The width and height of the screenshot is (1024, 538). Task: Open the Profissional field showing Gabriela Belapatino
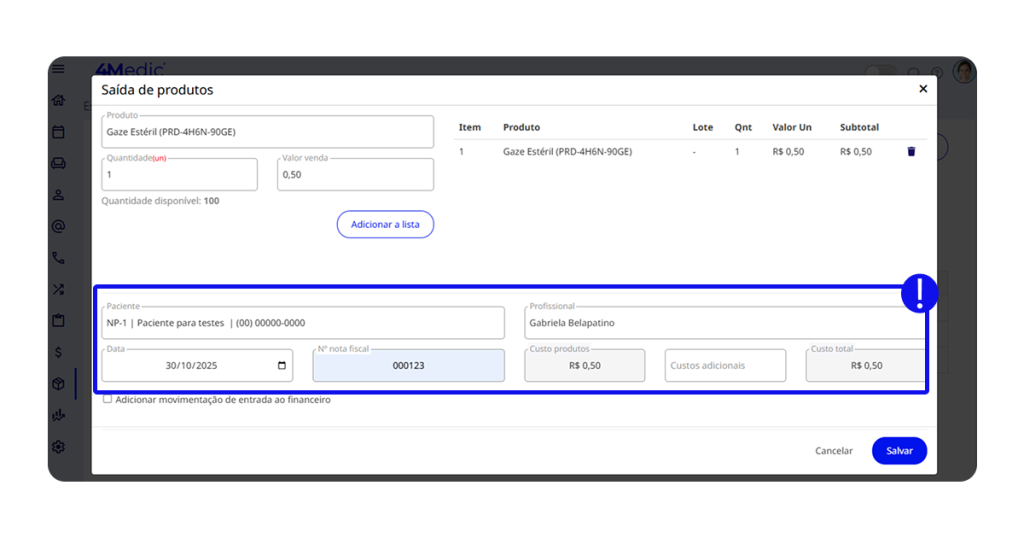point(725,323)
